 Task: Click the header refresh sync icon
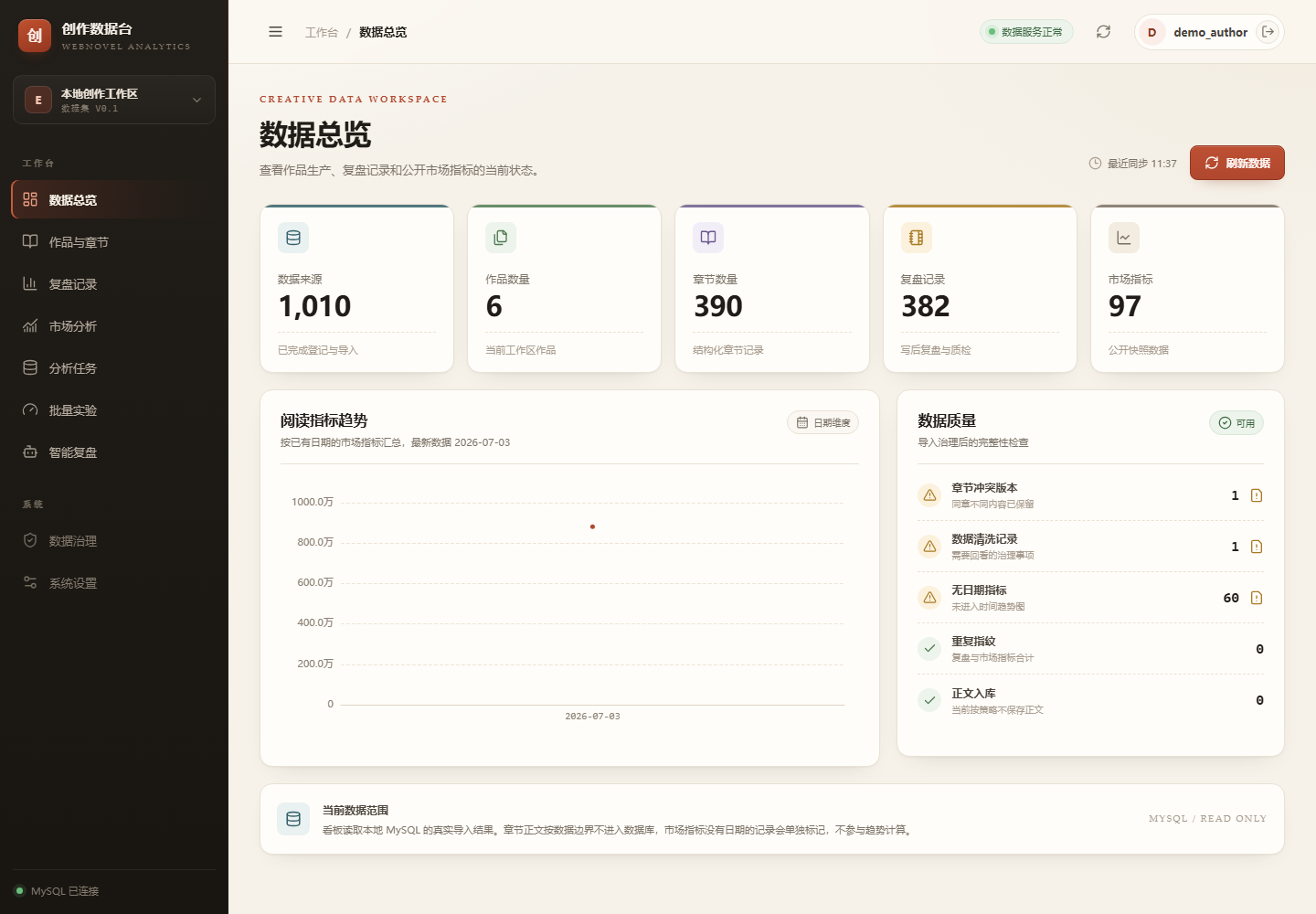pos(1104,32)
